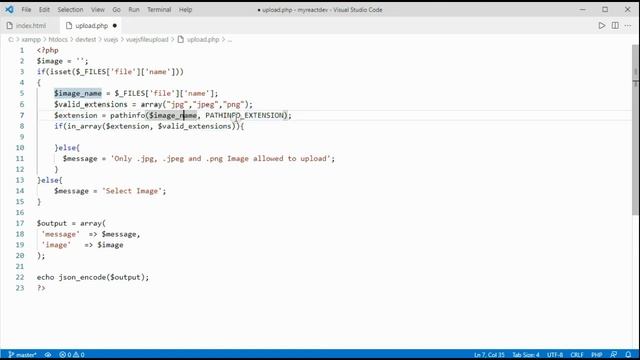Minimize the VS Code window
Viewport: 640px width, 360px height.
582,9
